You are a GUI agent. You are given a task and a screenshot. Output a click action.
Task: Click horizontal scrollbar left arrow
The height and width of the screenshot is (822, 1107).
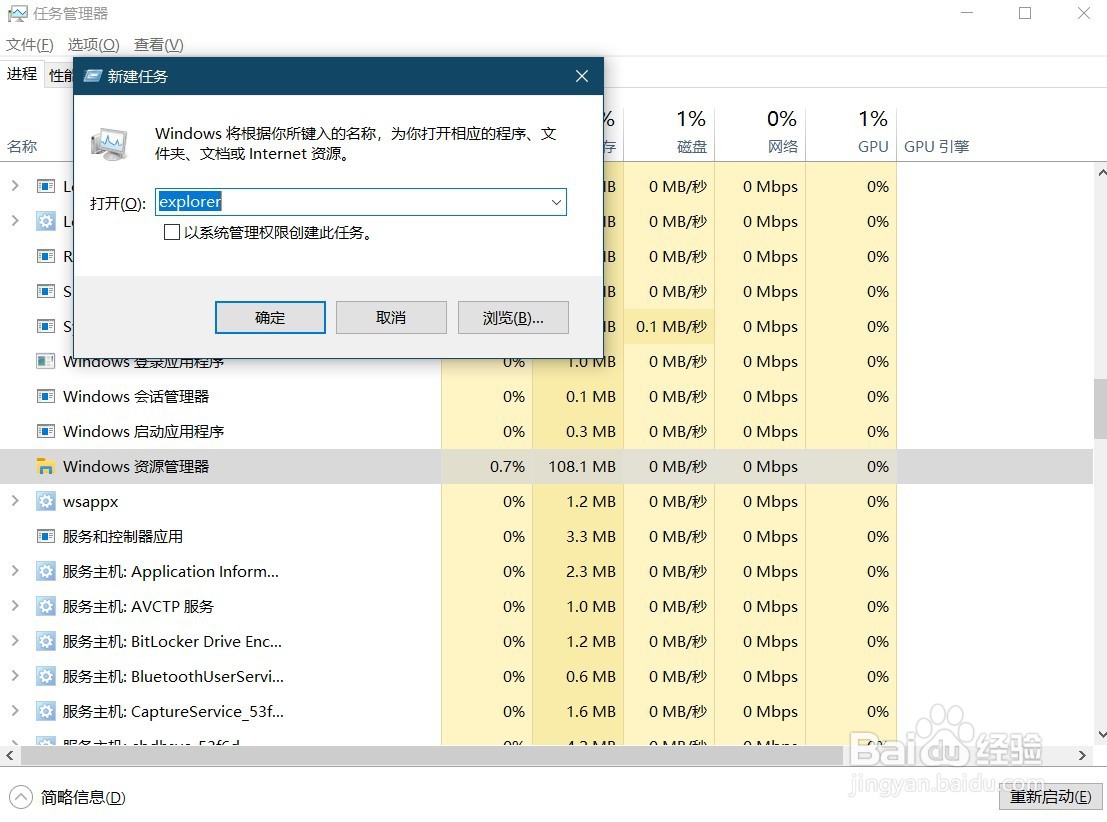pyautogui.click(x=9, y=756)
